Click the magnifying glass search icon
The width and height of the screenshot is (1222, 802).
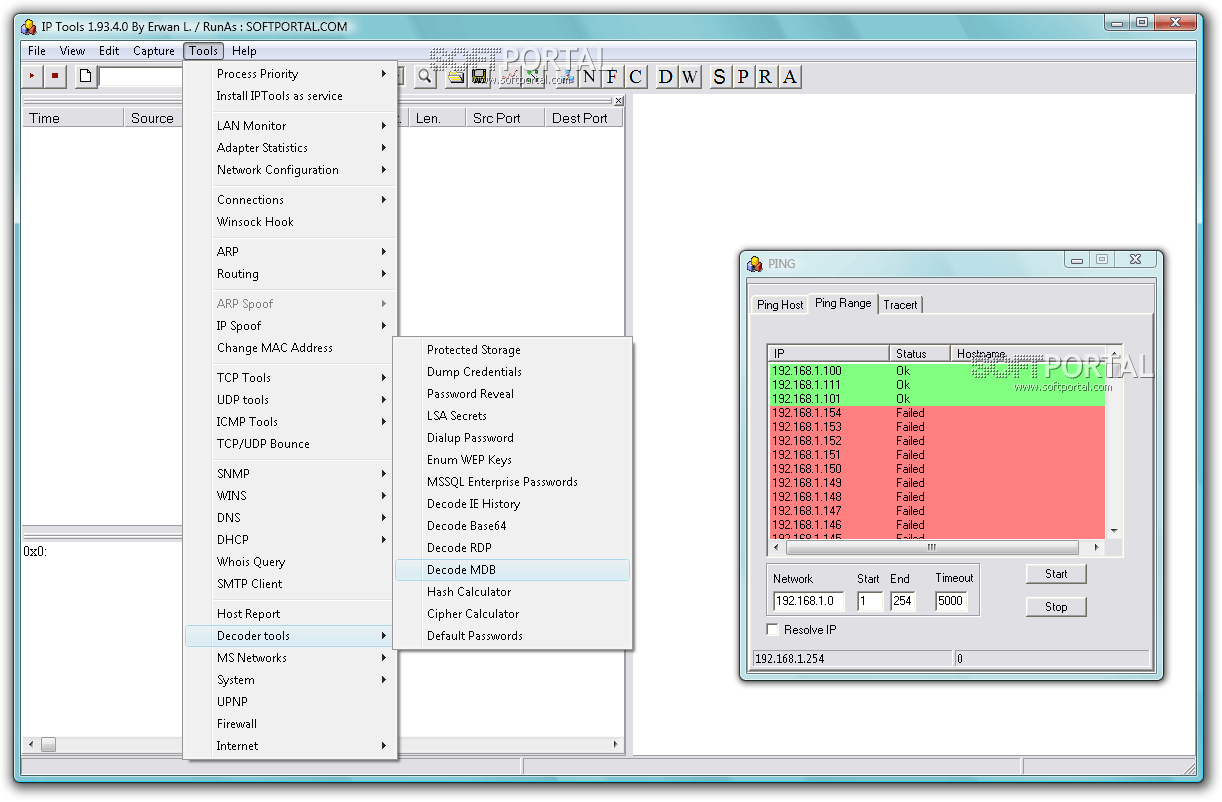click(425, 76)
